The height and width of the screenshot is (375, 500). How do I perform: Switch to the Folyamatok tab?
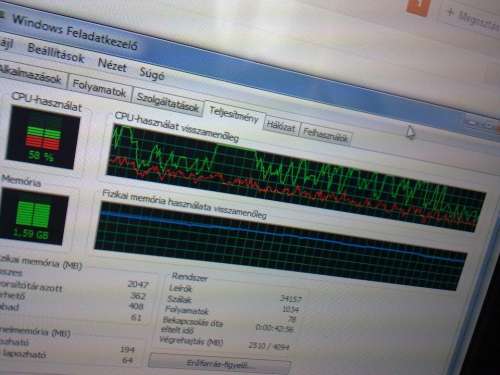[99, 88]
